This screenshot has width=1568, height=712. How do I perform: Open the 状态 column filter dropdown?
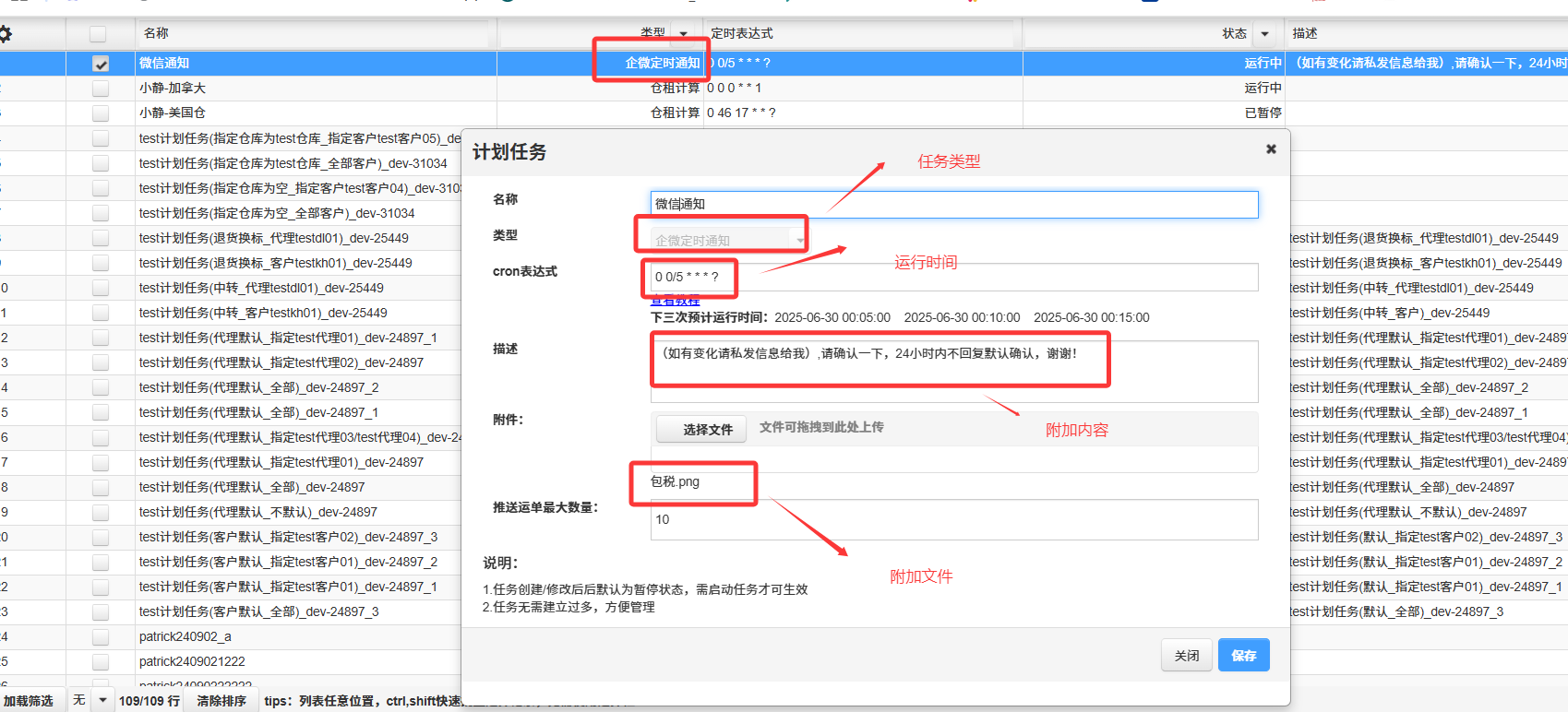(x=1264, y=34)
